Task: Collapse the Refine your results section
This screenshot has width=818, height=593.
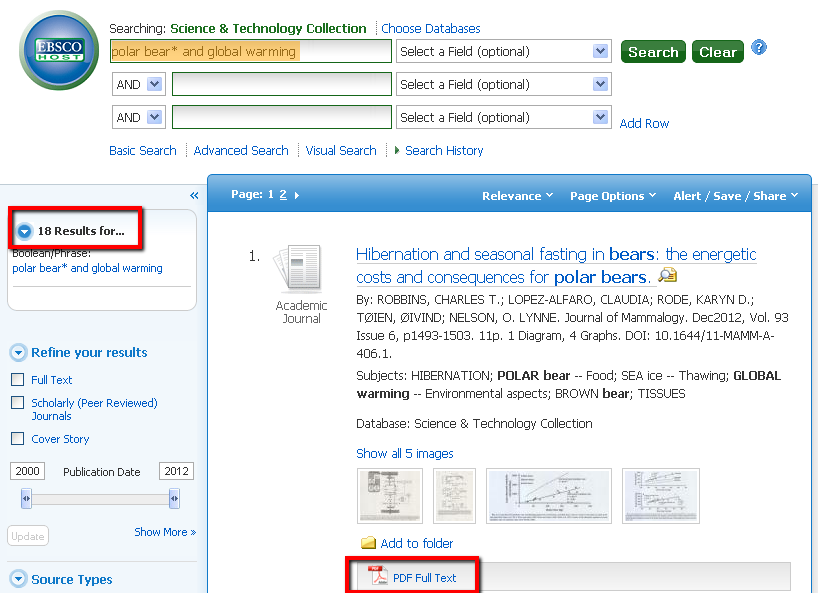Action: [18, 353]
